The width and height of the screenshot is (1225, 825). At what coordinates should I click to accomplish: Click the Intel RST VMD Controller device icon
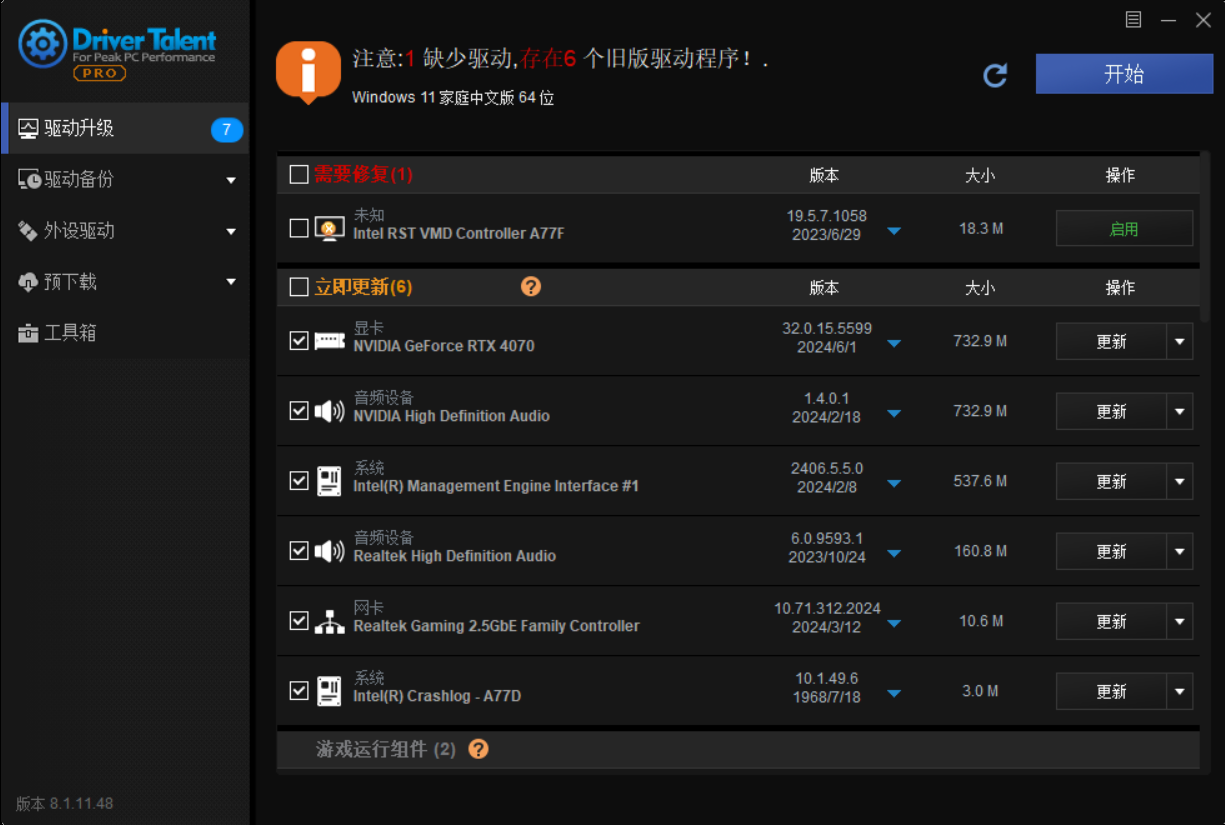point(329,229)
